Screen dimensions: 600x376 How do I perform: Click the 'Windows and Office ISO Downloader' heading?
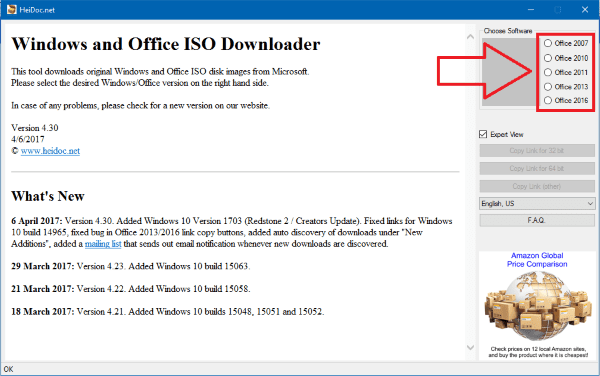click(166, 44)
